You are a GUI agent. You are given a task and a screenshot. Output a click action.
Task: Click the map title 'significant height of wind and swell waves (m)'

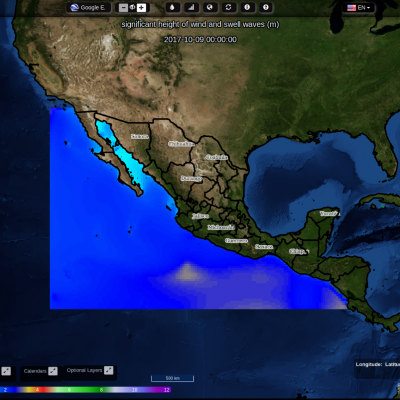click(200, 24)
